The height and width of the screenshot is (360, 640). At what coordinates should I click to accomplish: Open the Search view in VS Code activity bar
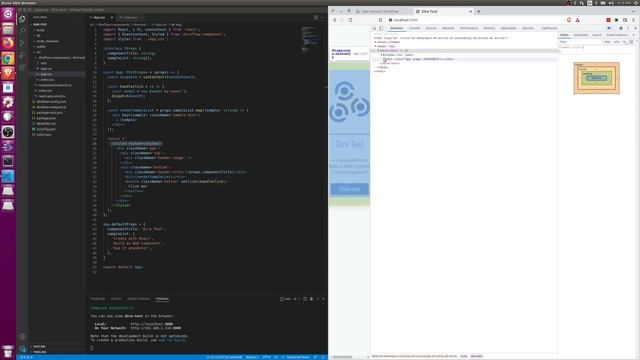[x=22, y=31]
